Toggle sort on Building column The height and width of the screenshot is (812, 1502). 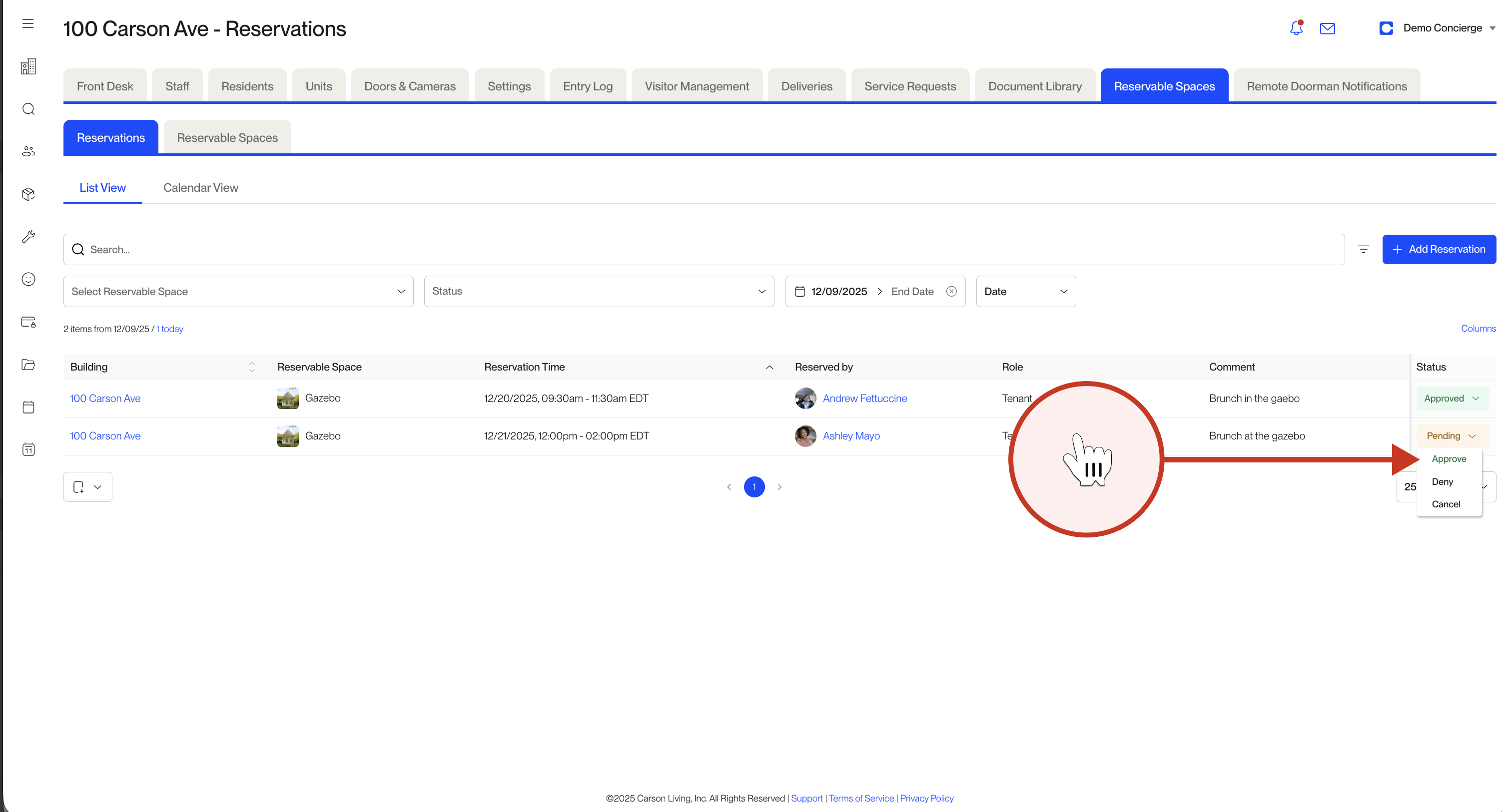click(251, 367)
